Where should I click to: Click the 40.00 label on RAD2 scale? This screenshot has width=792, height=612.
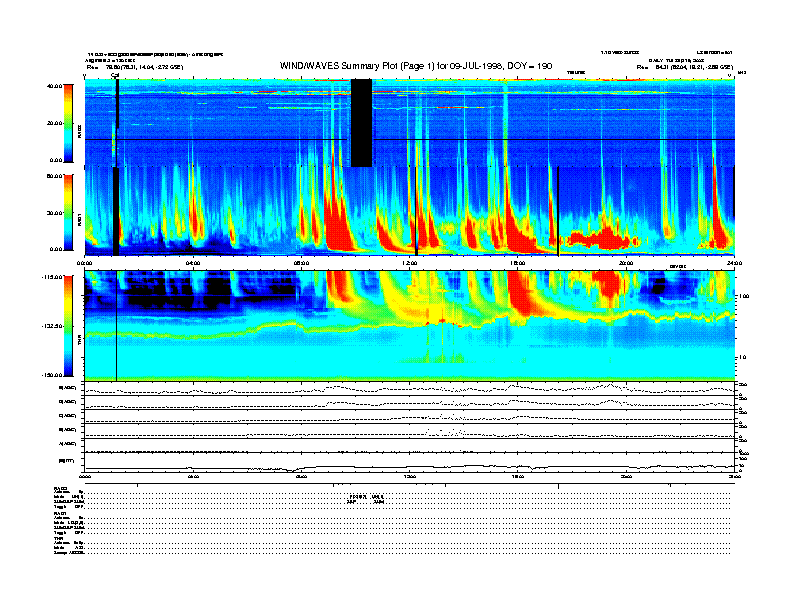coord(54,86)
